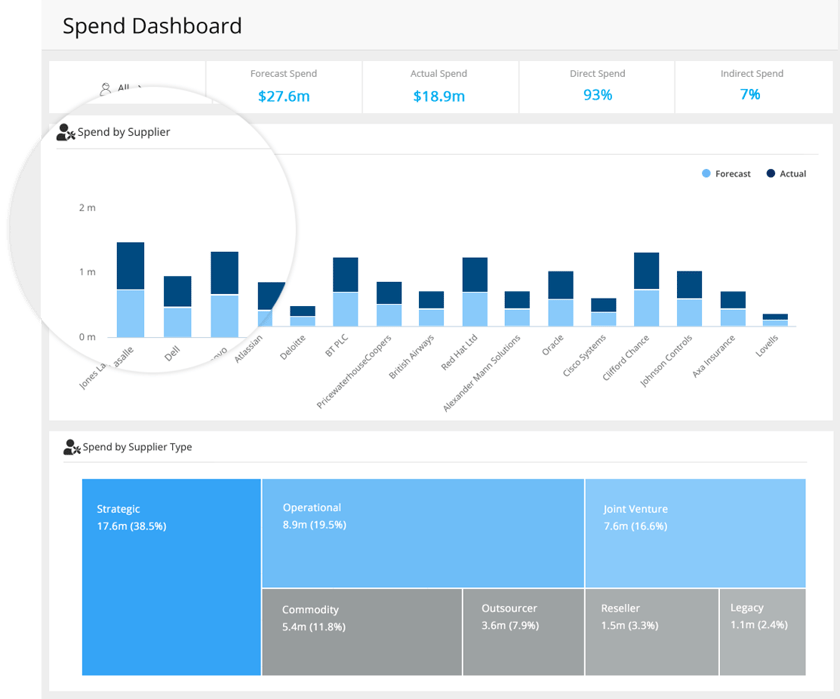The width and height of the screenshot is (840, 699).
Task: Click the Forecast Spend KPI tile
Action: coord(283,86)
